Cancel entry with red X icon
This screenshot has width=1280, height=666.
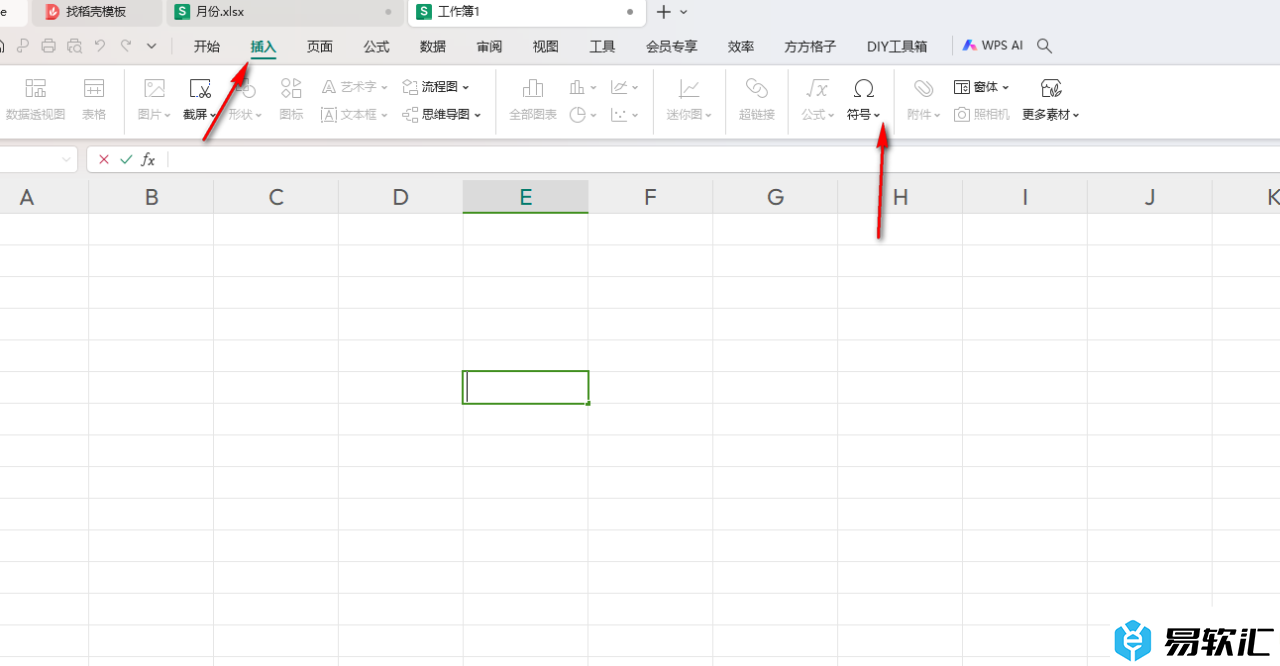coord(104,160)
